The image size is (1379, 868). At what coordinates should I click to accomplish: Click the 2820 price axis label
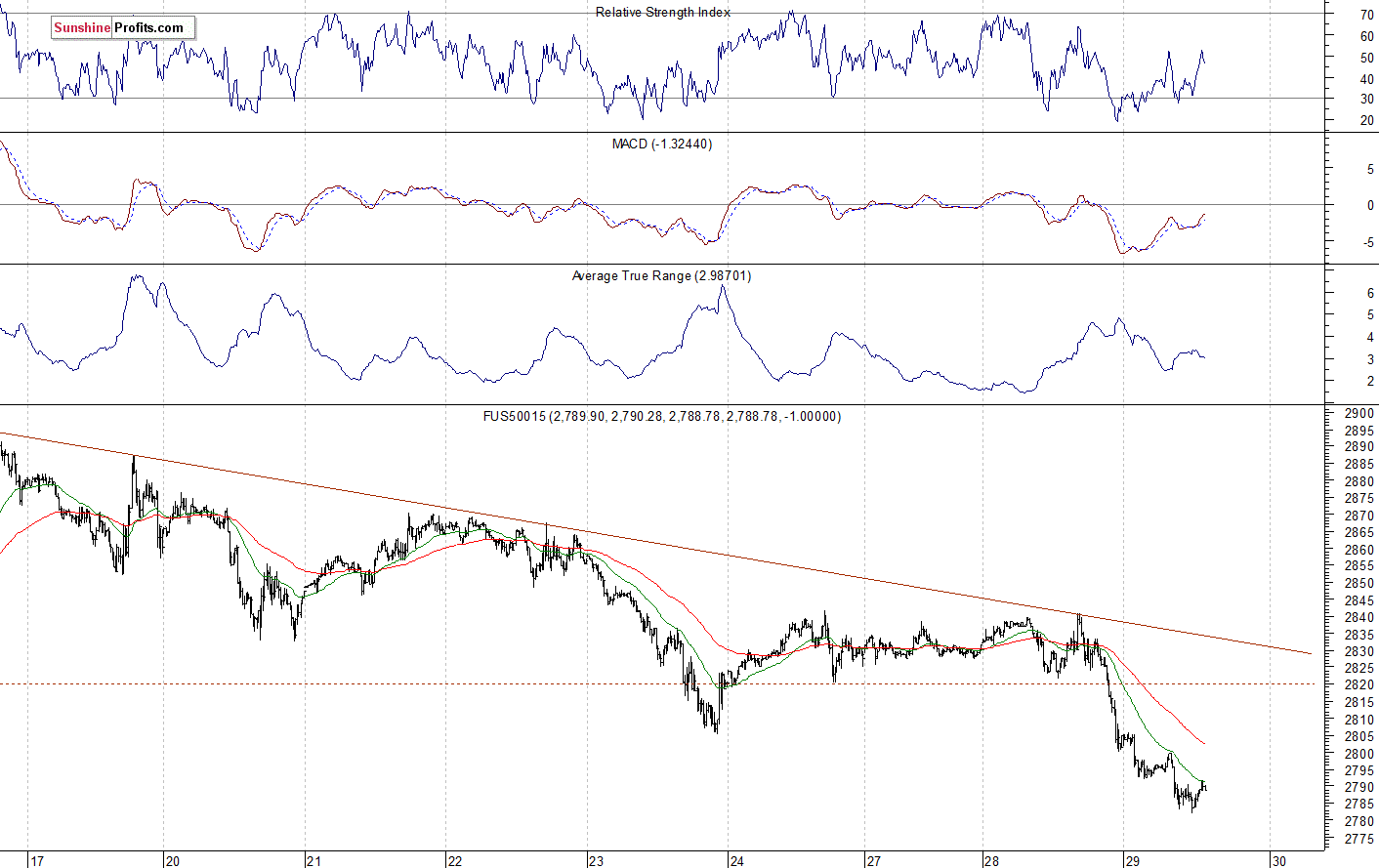[x=1359, y=685]
